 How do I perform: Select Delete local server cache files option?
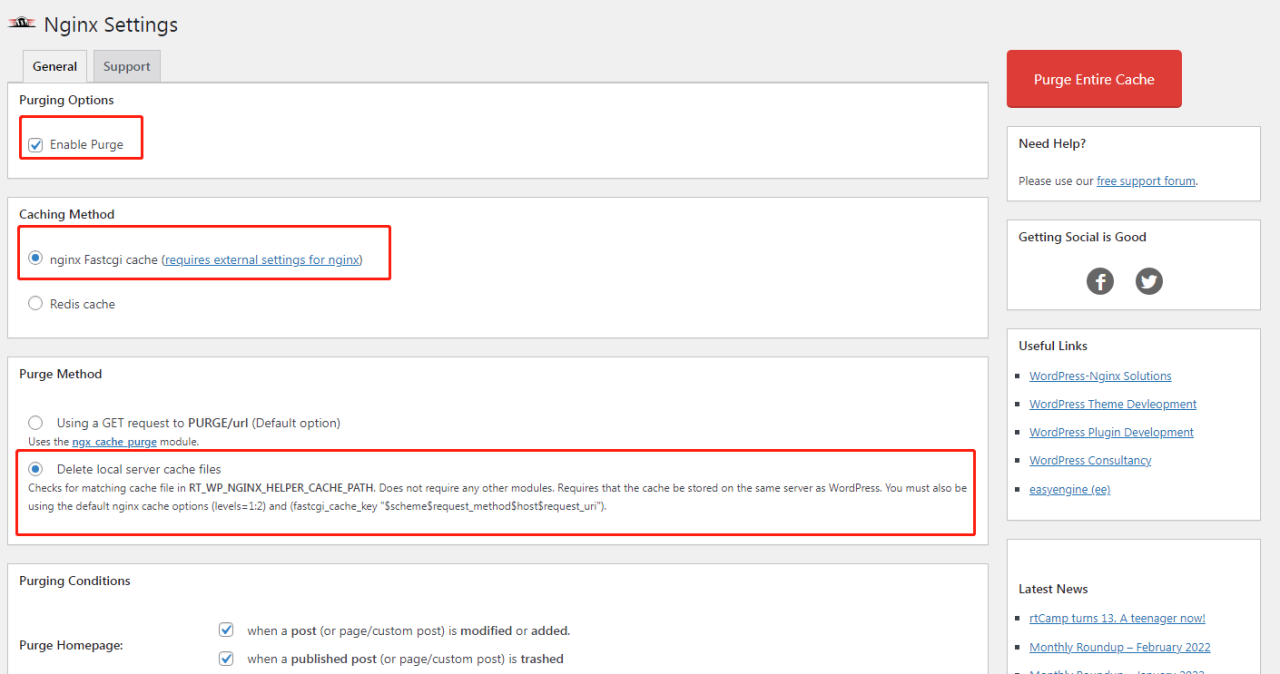pos(36,469)
